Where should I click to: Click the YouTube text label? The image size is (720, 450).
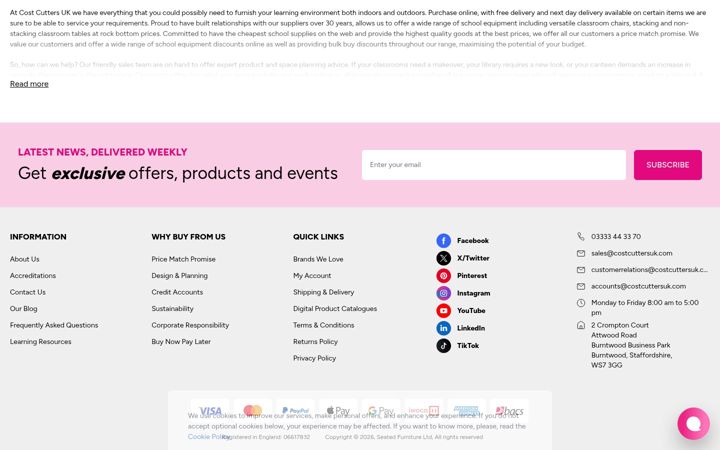point(471,310)
